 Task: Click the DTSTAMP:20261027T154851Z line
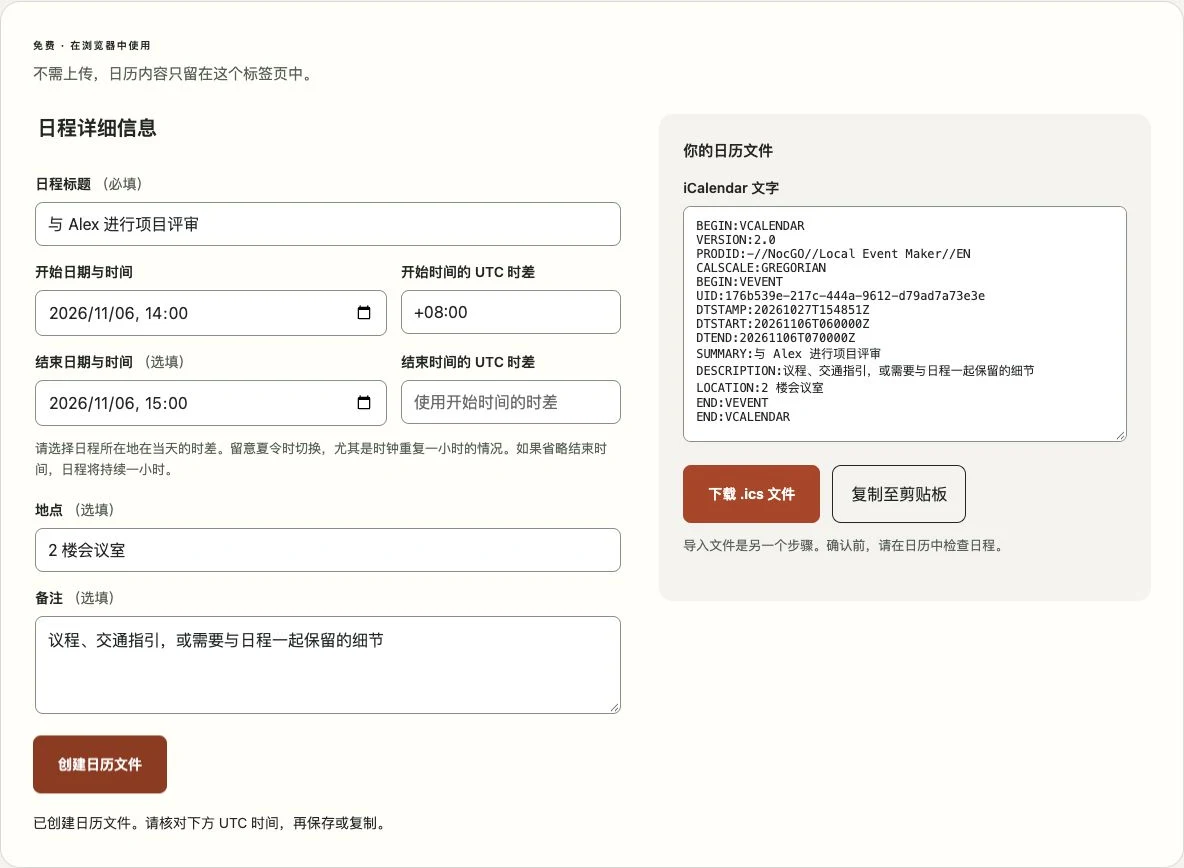(783, 310)
